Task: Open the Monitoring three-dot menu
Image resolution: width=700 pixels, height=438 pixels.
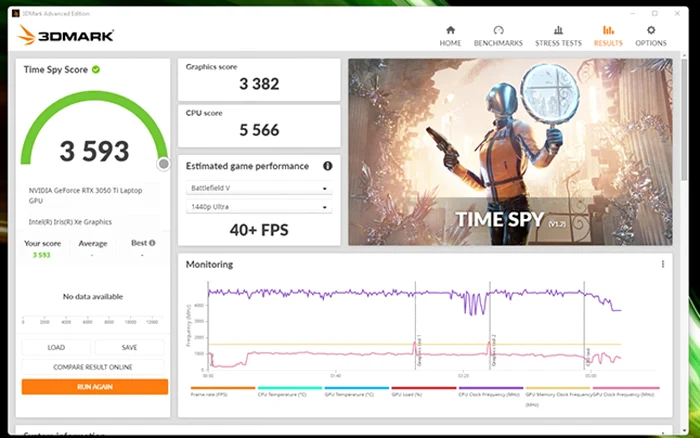Action: (662, 264)
